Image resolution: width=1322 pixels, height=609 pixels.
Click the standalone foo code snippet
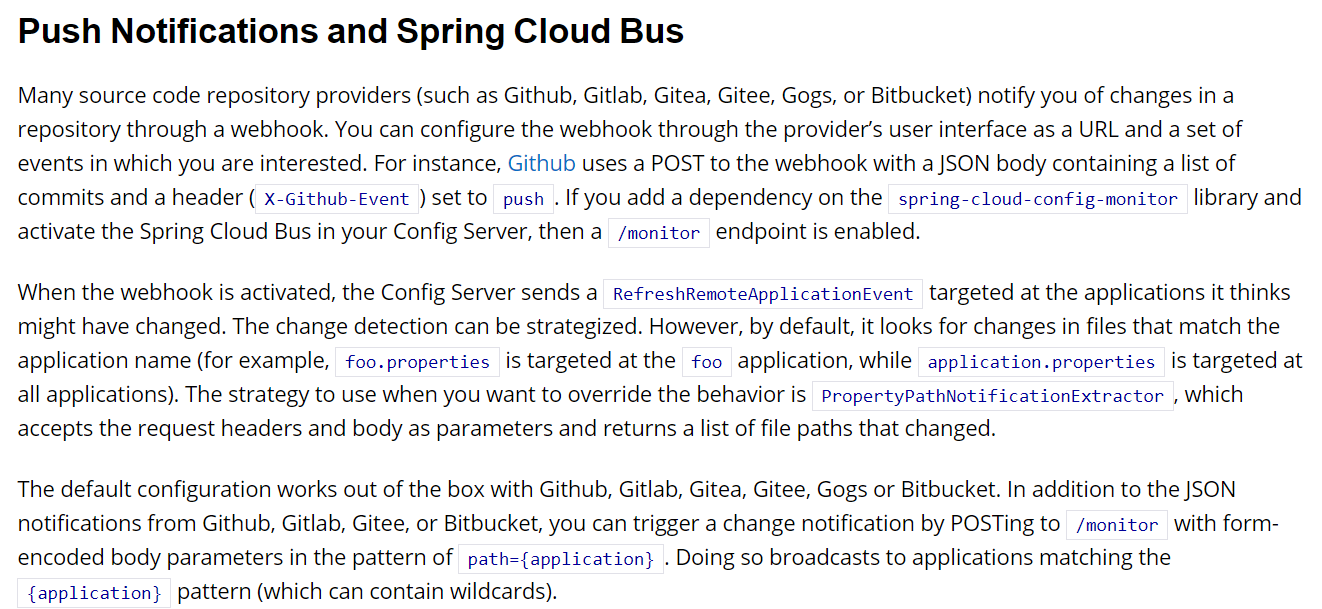pos(706,362)
